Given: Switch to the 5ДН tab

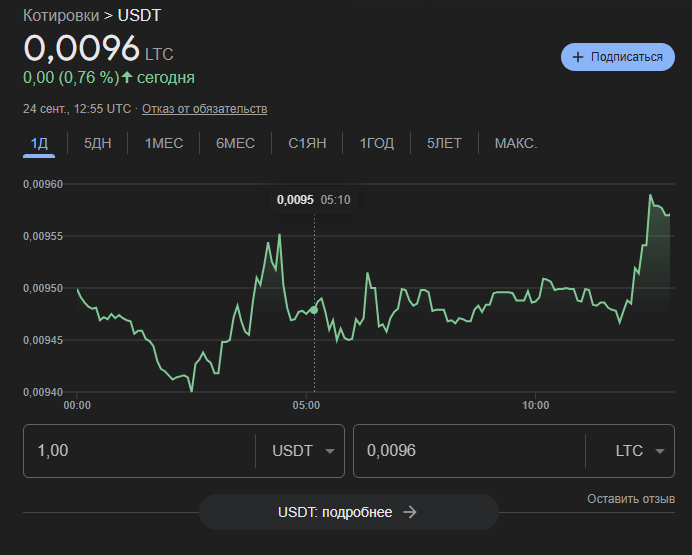Looking at the screenshot, I should (x=98, y=143).
